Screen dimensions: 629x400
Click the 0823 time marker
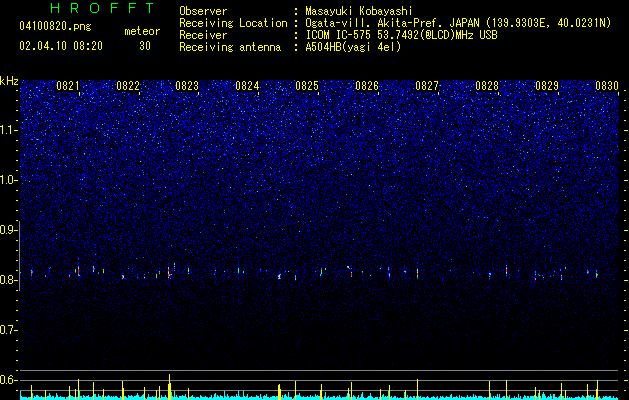187,86
